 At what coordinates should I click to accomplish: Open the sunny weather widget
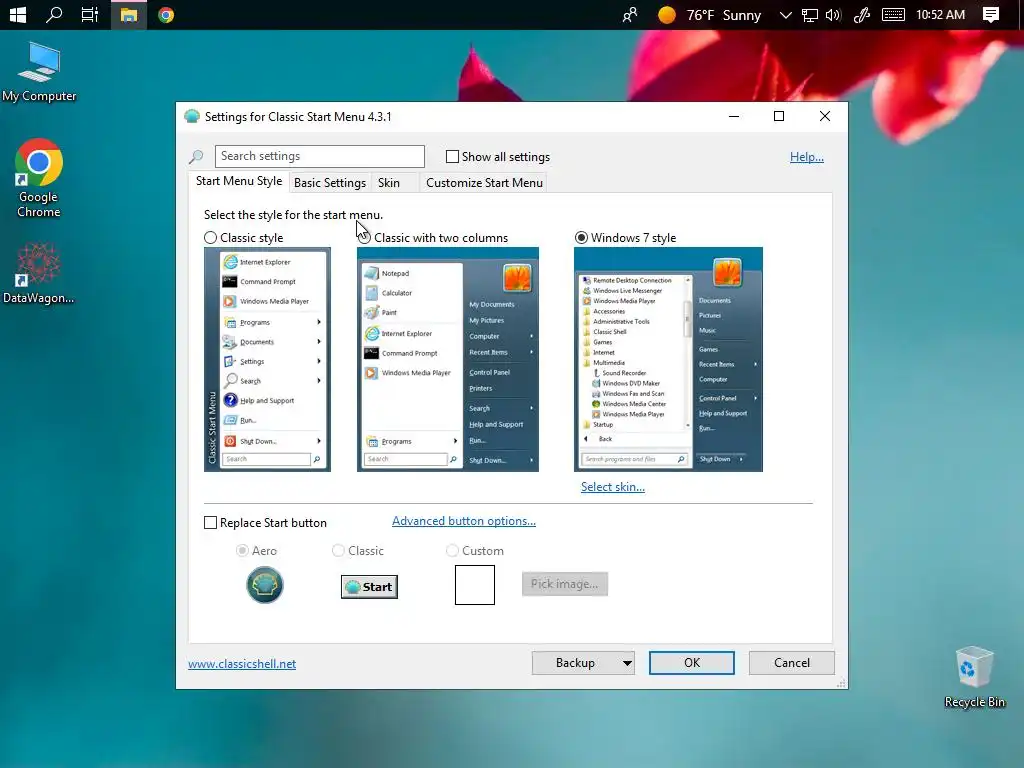click(x=709, y=15)
